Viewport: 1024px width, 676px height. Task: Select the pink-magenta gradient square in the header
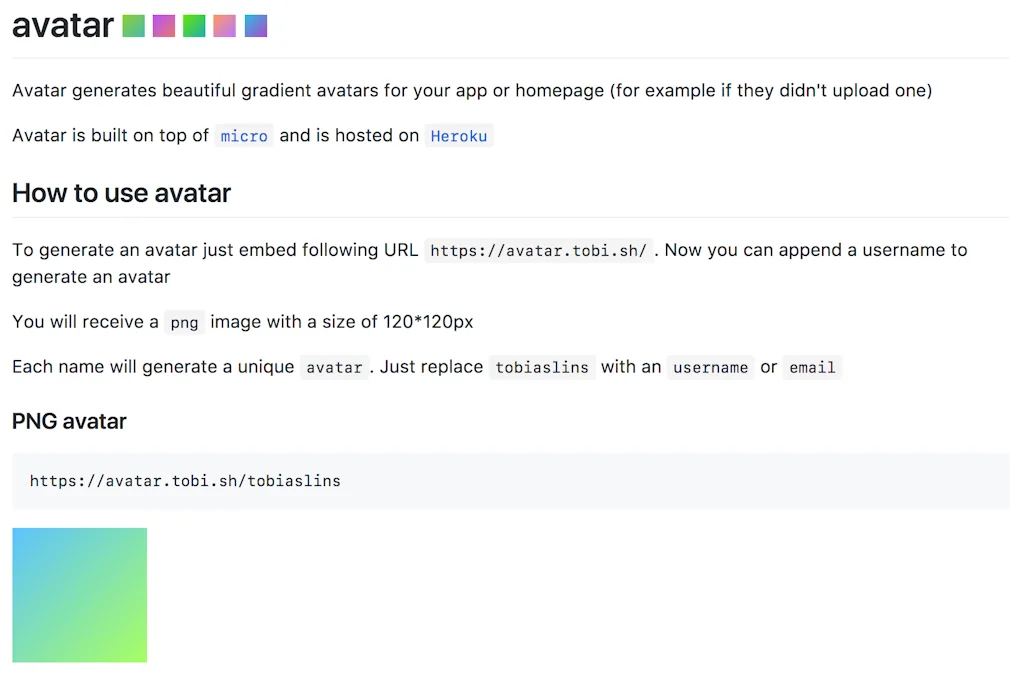coord(164,25)
